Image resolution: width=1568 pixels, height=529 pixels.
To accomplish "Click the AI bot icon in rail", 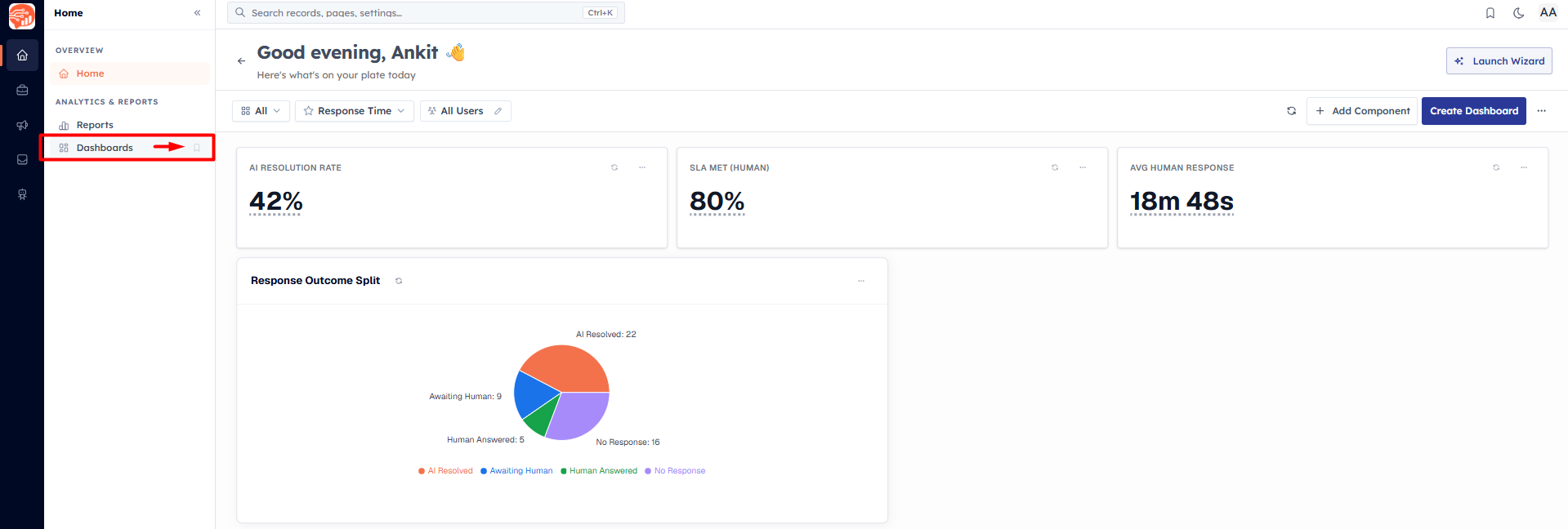I will coord(22,194).
